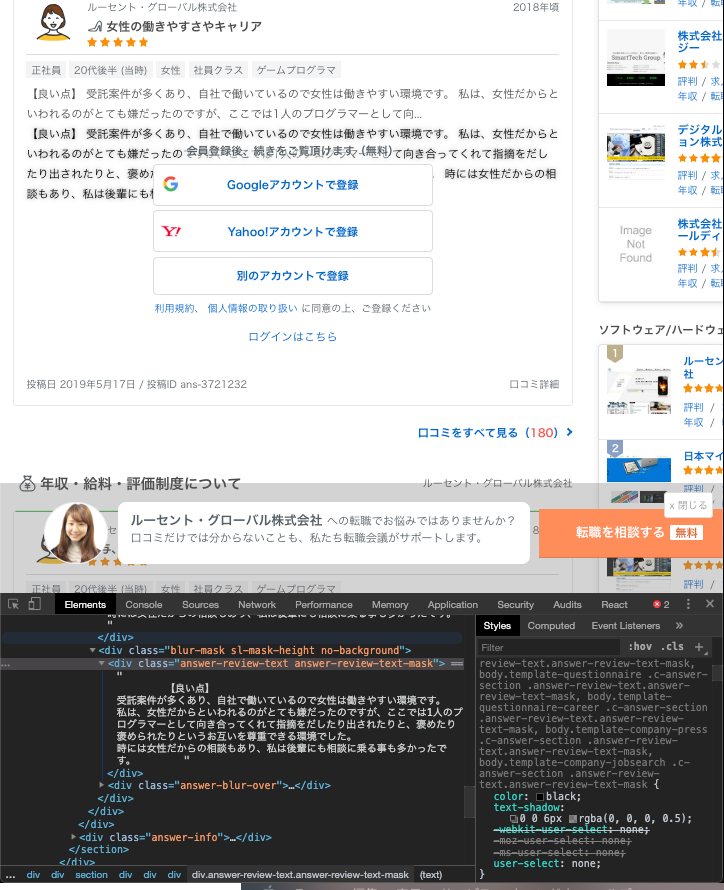Viewport: 724px width, 890px height.
Task: Select div.answer-review-text breadcrumb item
Action: [x=300, y=875]
